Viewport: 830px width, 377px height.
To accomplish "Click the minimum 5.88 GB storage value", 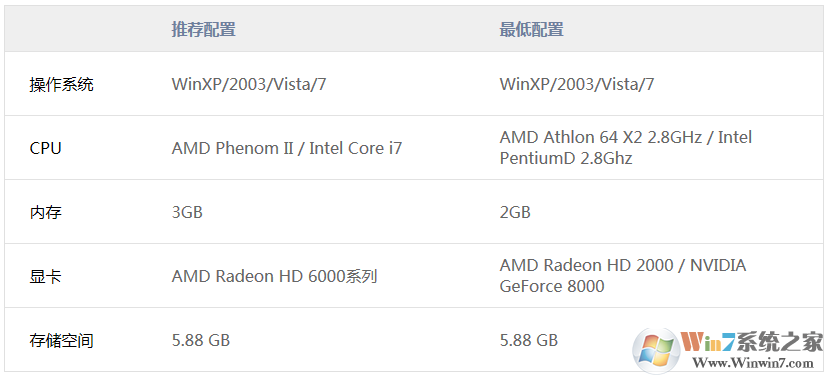I will tap(529, 340).
